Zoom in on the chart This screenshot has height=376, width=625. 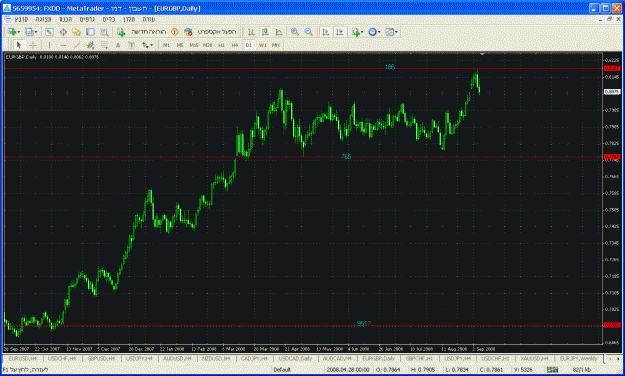pyautogui.click(x=295, y=32)
